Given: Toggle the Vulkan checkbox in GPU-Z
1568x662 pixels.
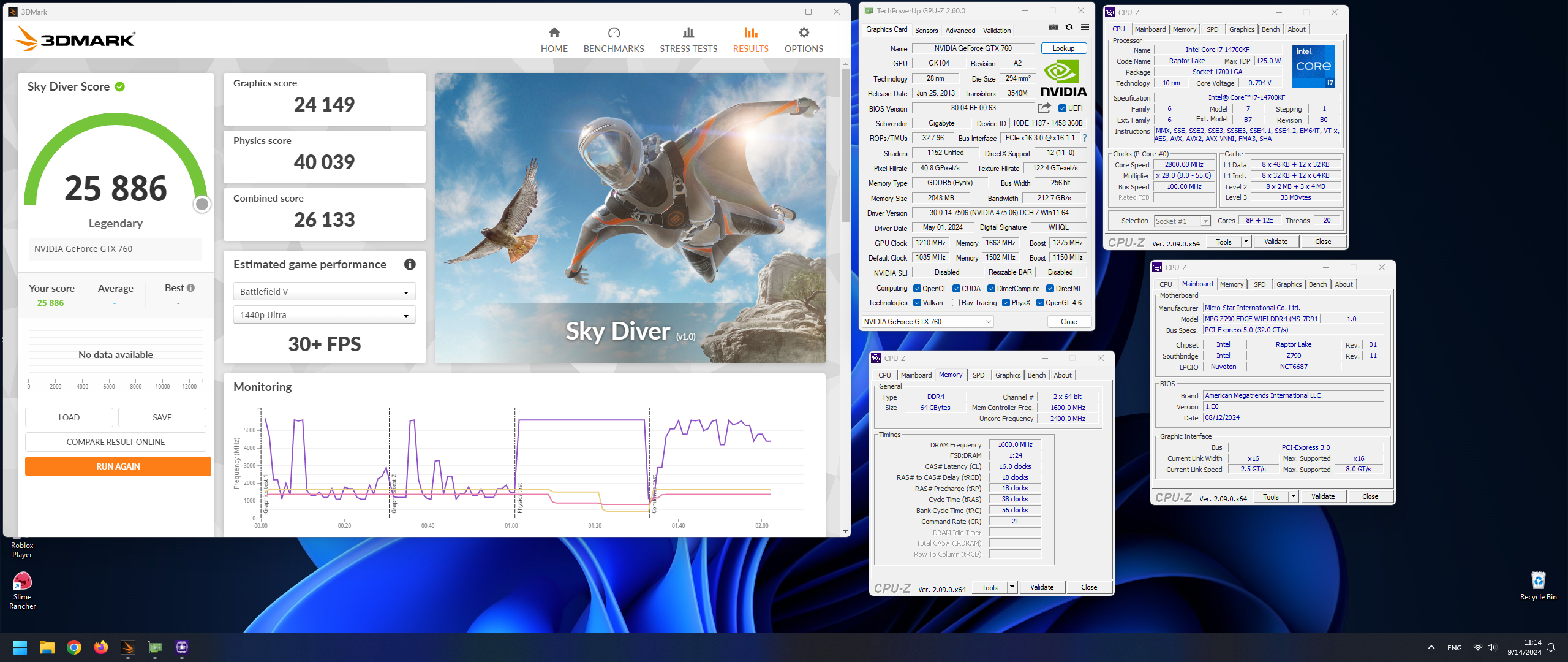Looking at the screenshot, I should pos(917,303).
